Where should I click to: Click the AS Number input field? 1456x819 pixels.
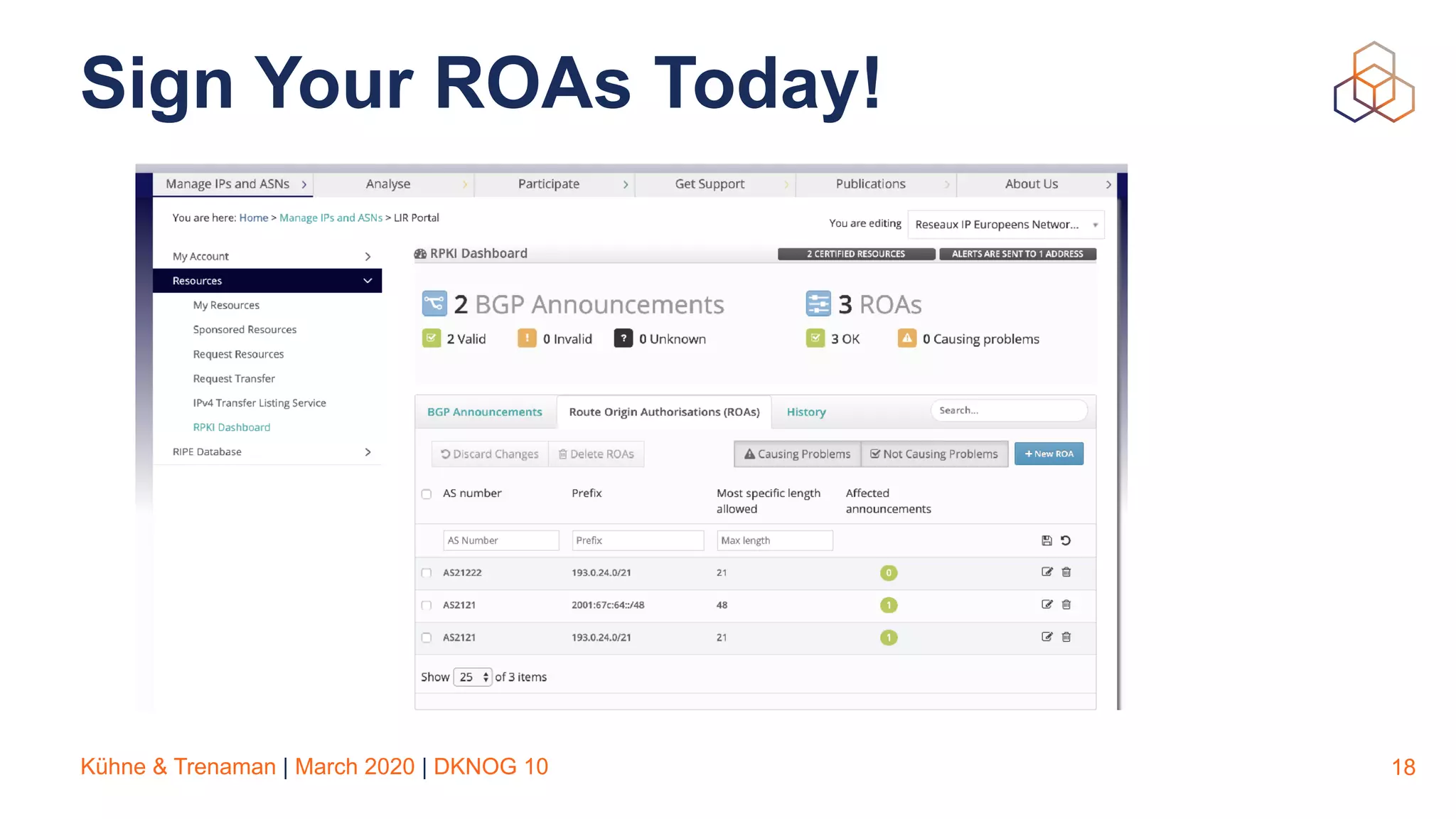tap(501, 540)
